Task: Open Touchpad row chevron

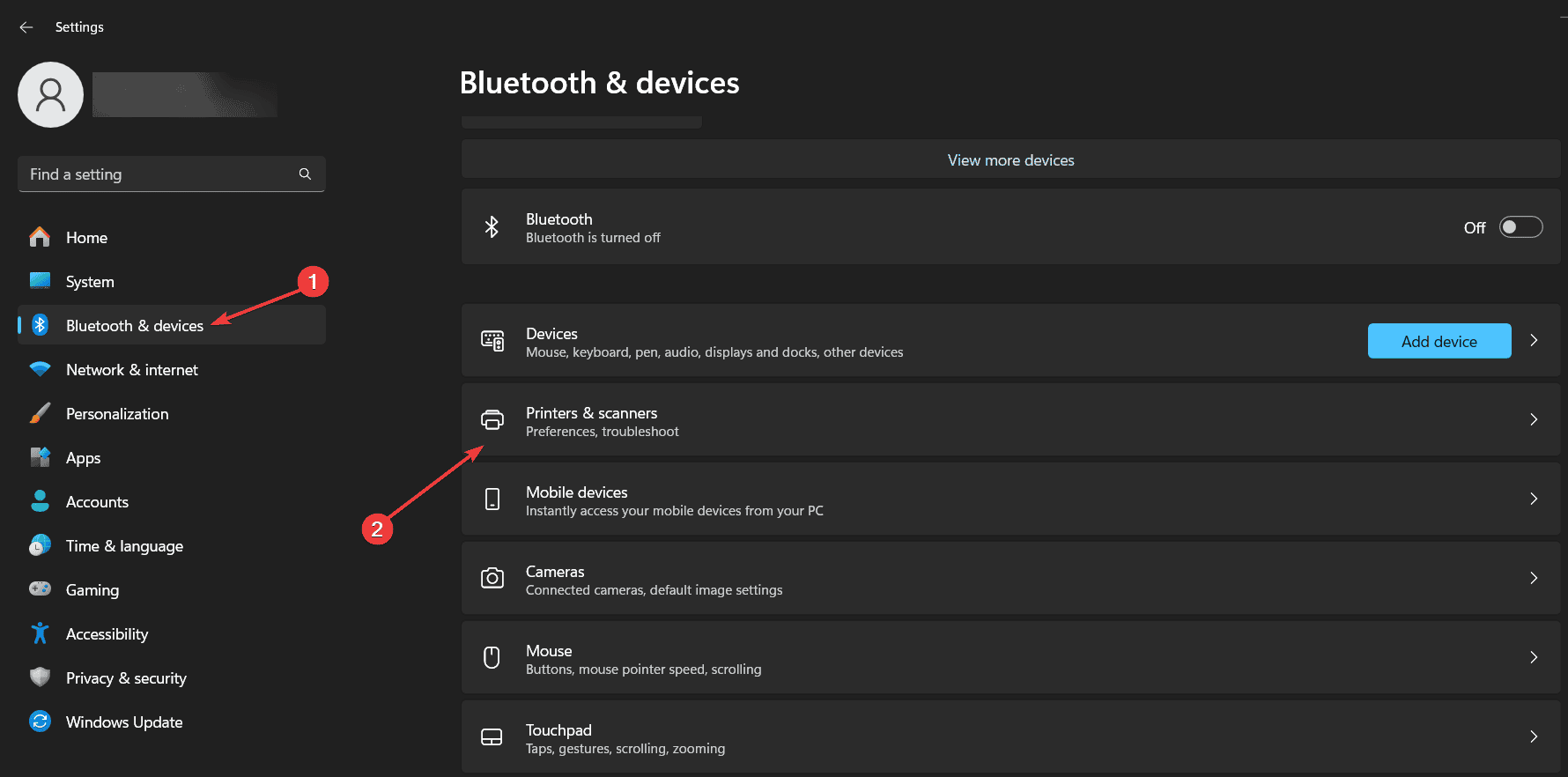Action: tap(1534, 737)
